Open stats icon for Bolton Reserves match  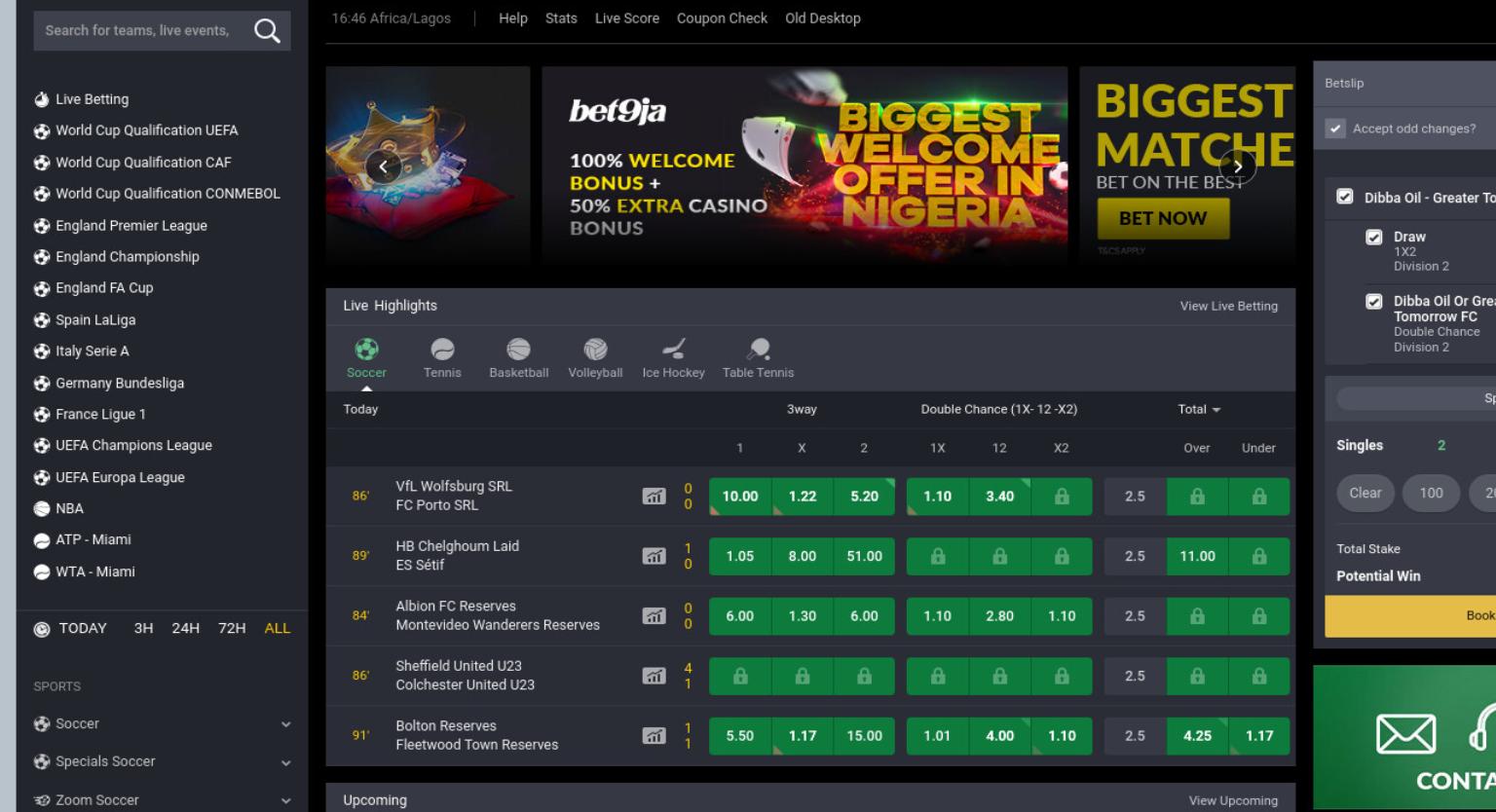pyautogui.click(x=654, y=736)
